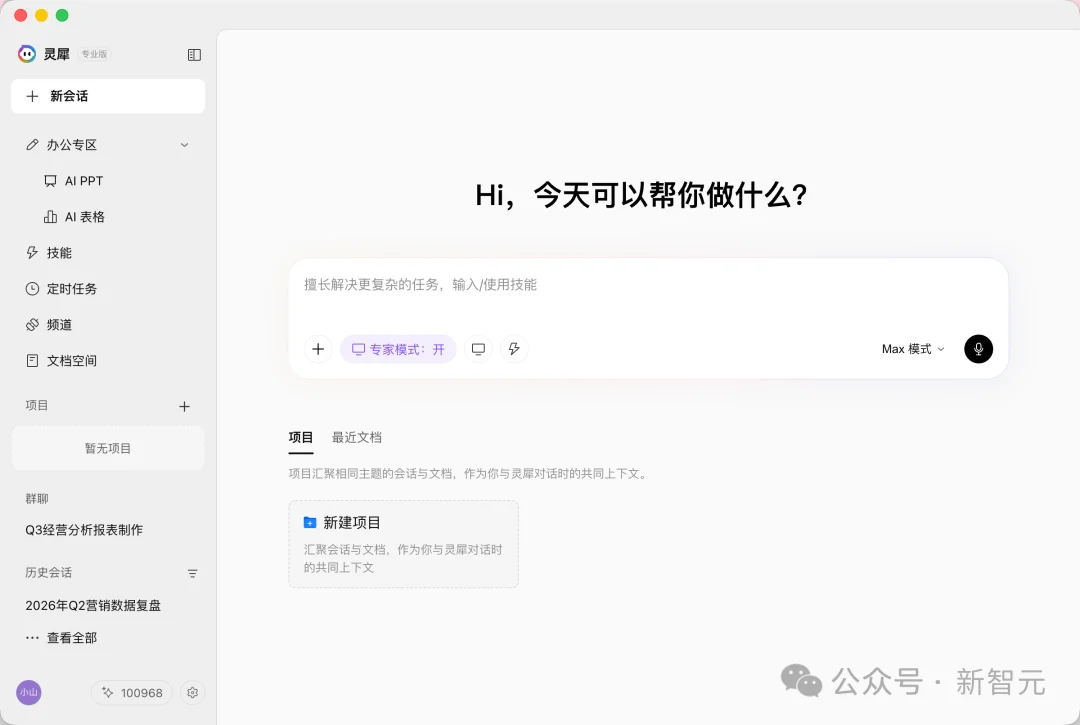Click the blue folder icon in 新建项目

310,523
